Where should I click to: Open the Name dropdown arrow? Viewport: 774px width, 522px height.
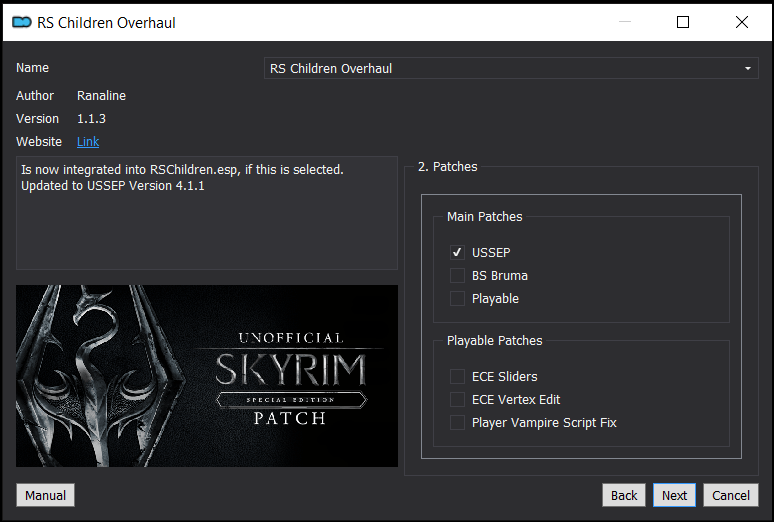[747, 69]
